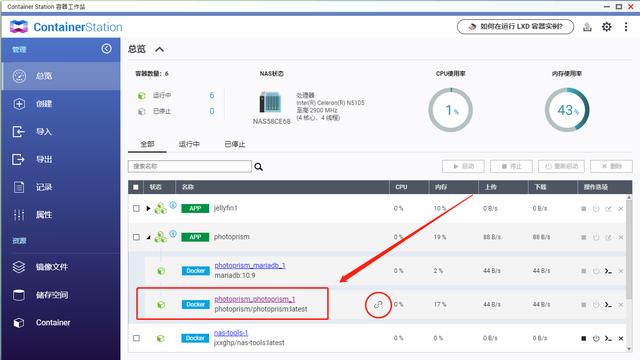Check the photoprism app row checkbox
Viewport: 640px width, 360px height.
(x=136, y=237)
